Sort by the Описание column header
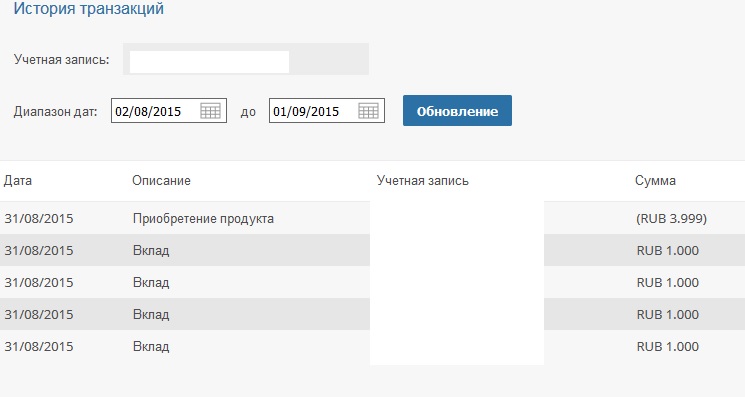745x397 pixels. [x=161, y=180]
